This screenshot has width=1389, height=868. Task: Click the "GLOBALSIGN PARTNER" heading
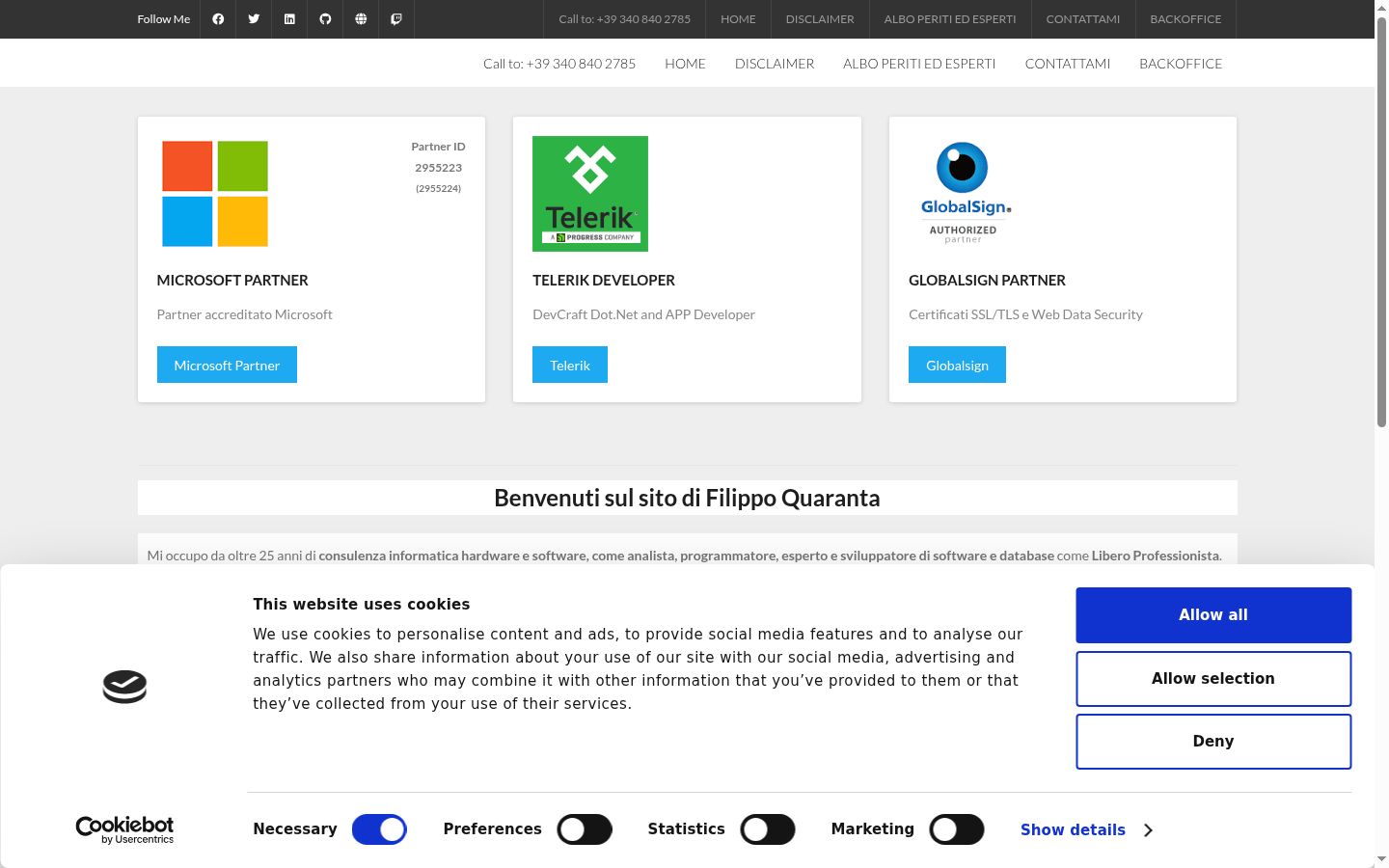pyautogui.click(x=987, y=281)
